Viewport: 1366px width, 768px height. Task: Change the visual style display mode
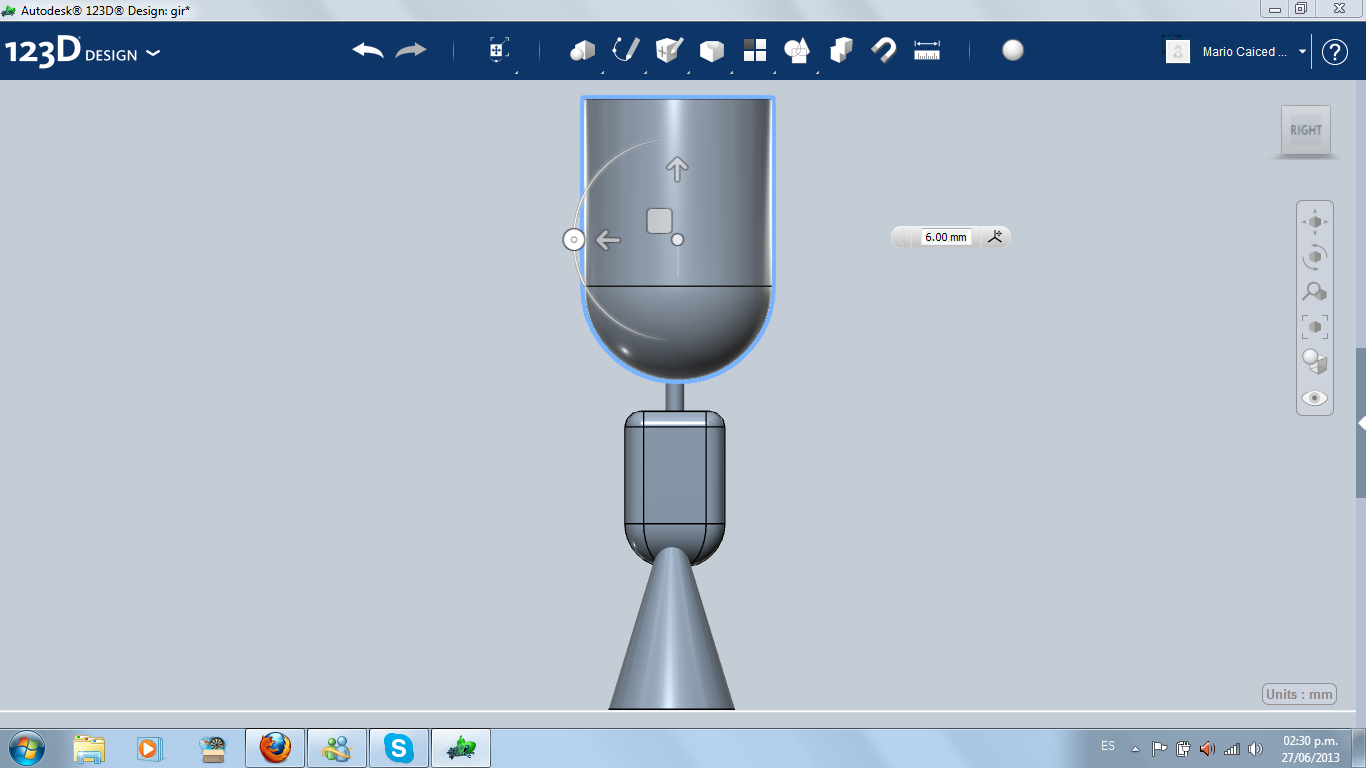coord(1315,362)
